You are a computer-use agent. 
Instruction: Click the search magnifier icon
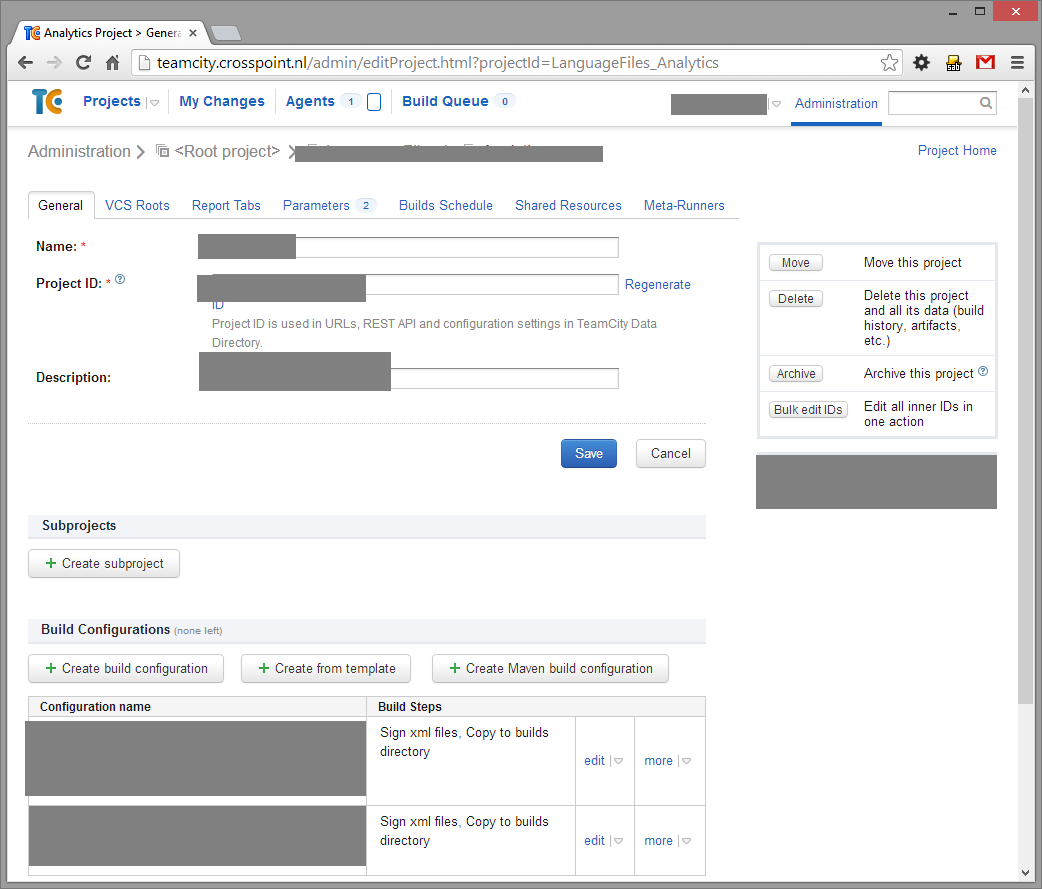click(986, 103)
